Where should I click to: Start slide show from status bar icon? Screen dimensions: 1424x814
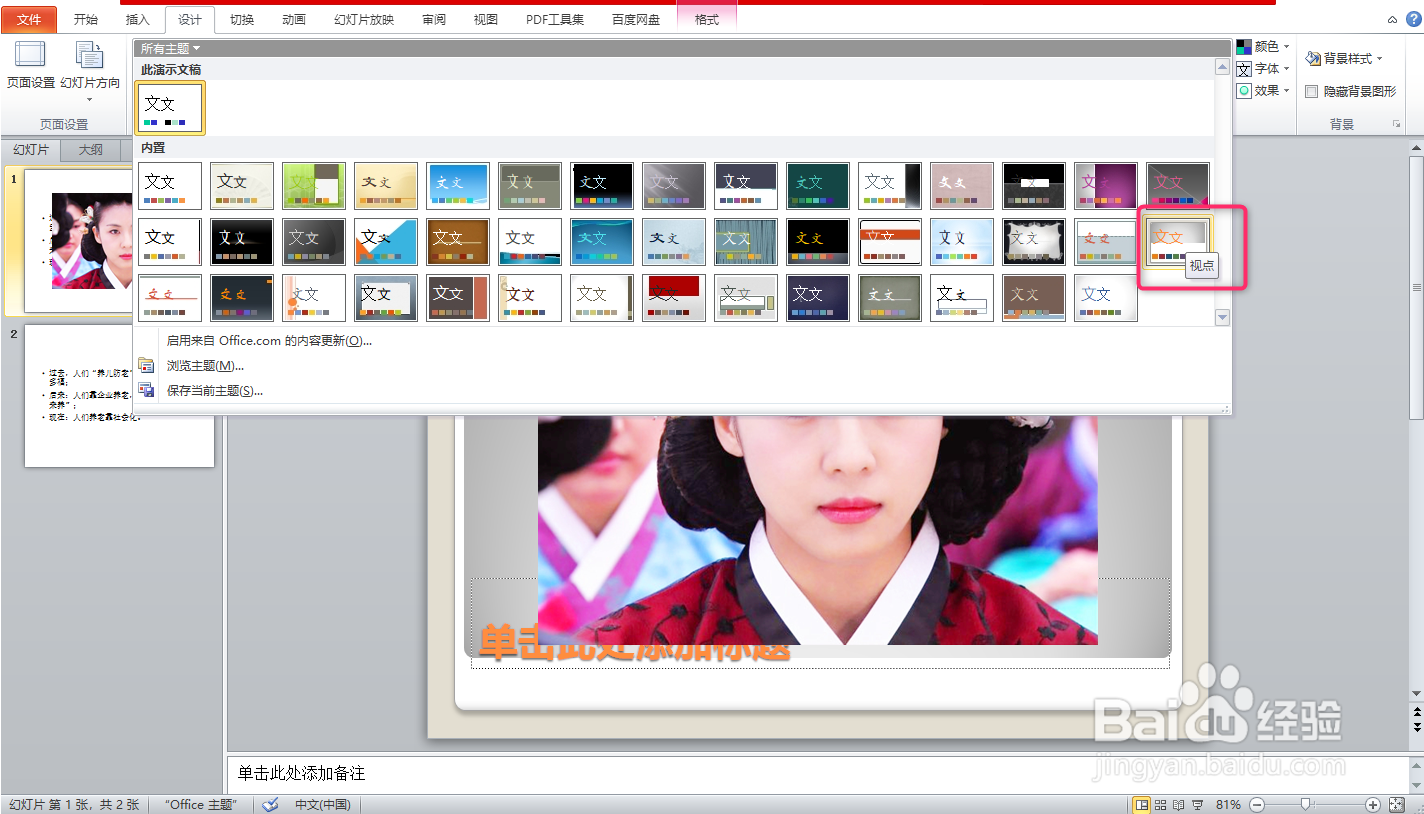1197,804
